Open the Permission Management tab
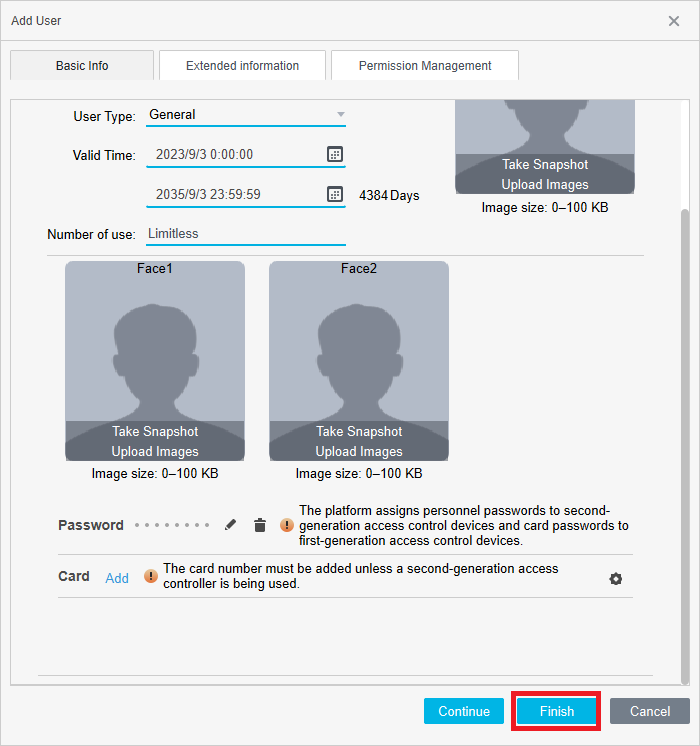The width and height of the screenshot is (700, 746). pyautogui.click(x=425, y=66)
